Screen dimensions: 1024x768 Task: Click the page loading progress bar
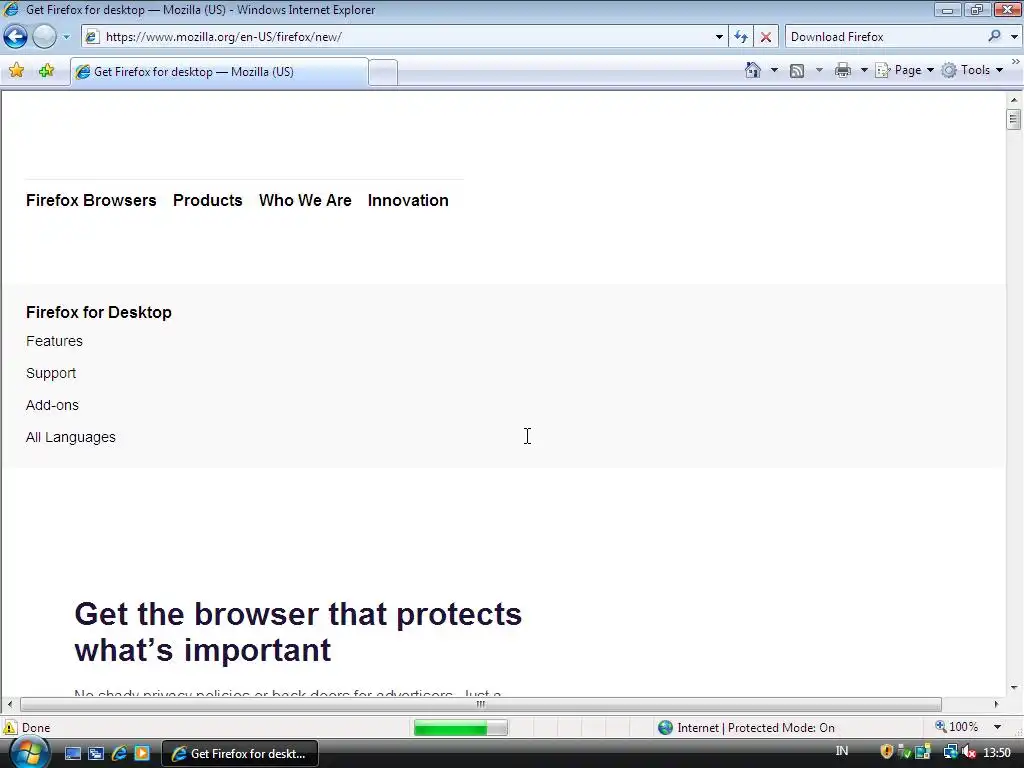pos(460,728)
